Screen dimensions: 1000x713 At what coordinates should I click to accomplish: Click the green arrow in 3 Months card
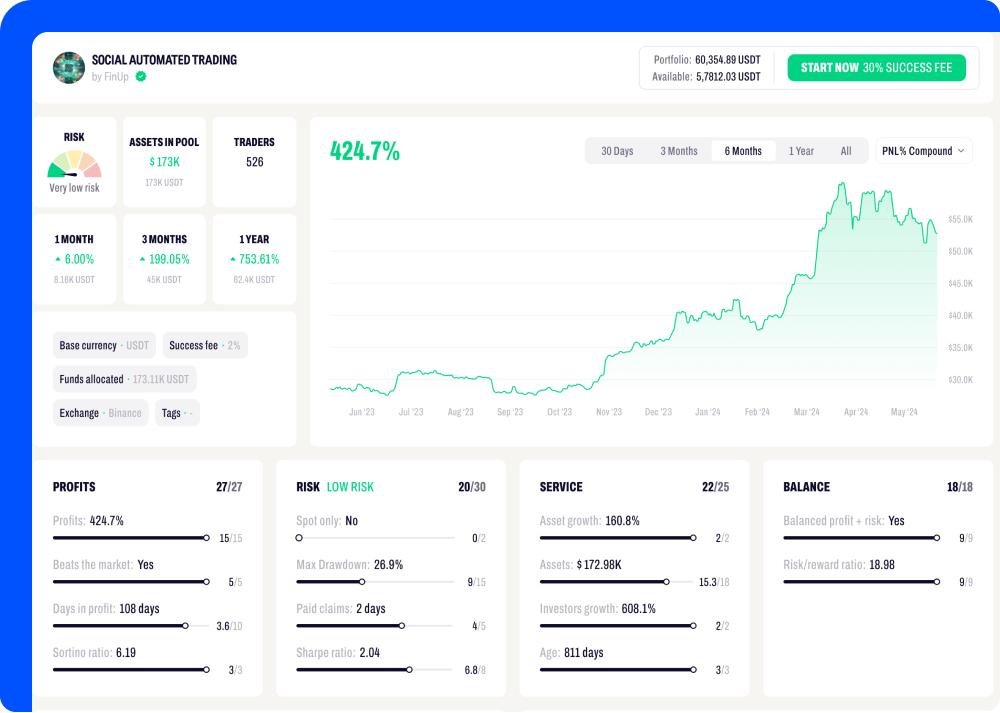[x=143, y=260]
